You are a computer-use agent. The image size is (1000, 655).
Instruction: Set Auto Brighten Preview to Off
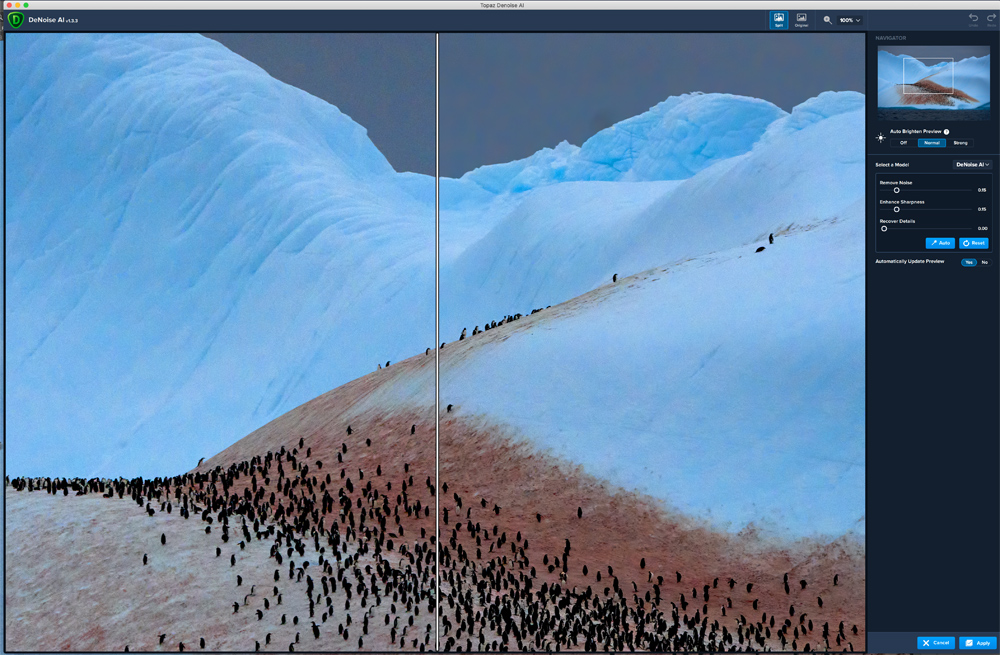click(x=903, y=143)
